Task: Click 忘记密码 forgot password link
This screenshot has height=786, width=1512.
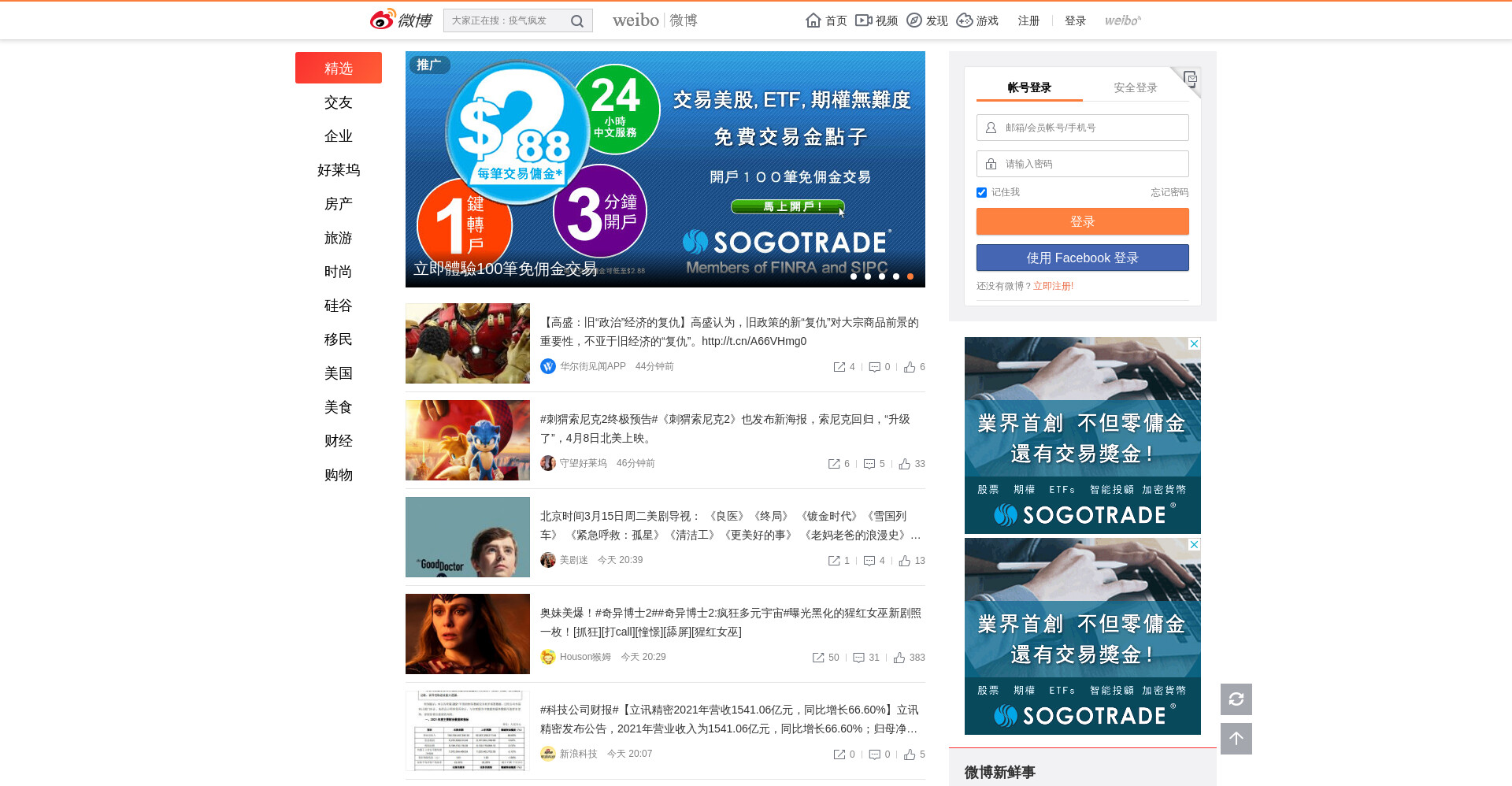Action: pyautogui.click(x=1169, y=192)
